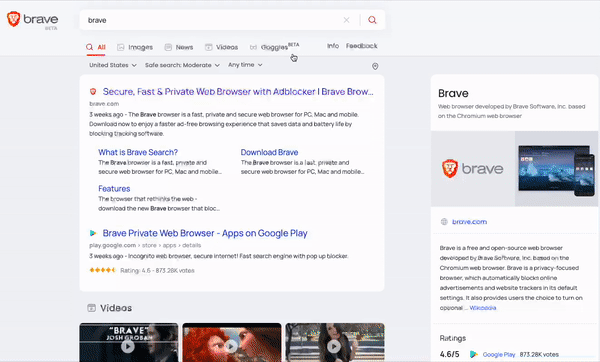Click the 4.6/5 rating value
The image size is (600, 362).
tap(449, 354)
